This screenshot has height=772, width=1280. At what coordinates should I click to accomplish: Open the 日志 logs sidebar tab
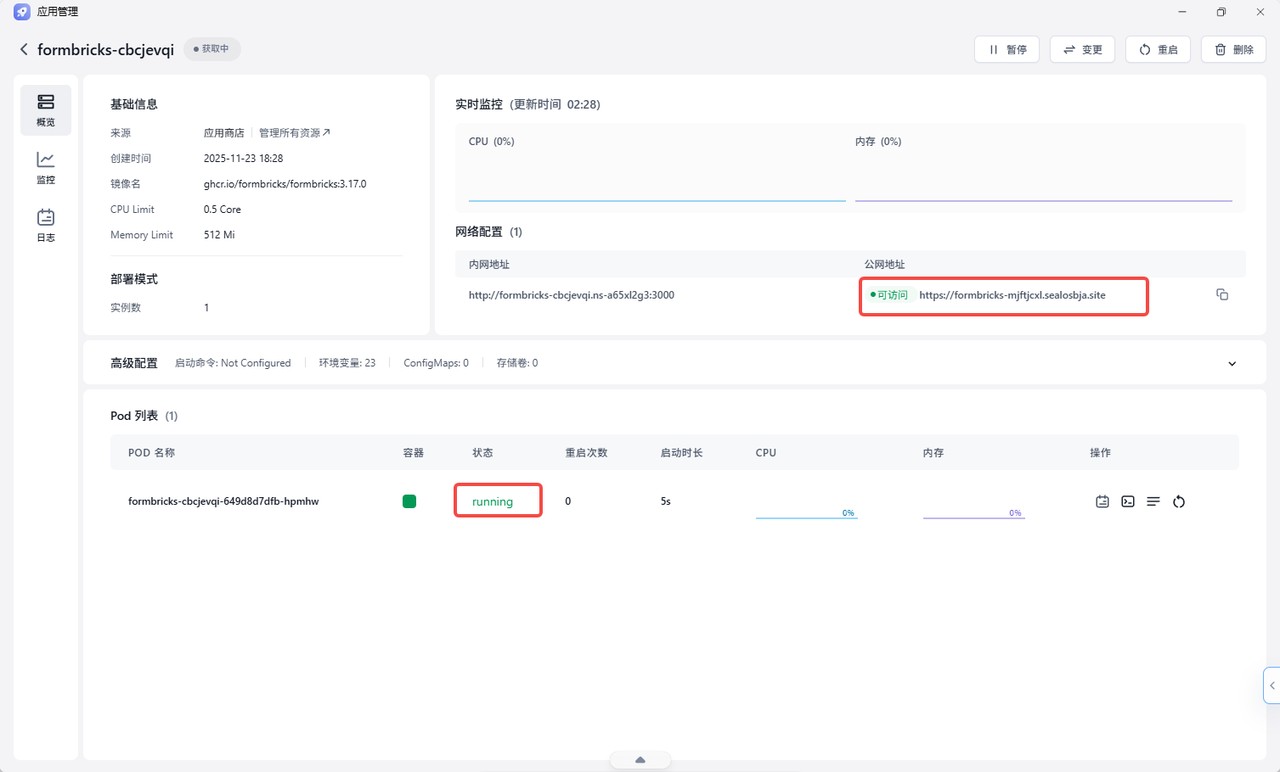(46, 226)
